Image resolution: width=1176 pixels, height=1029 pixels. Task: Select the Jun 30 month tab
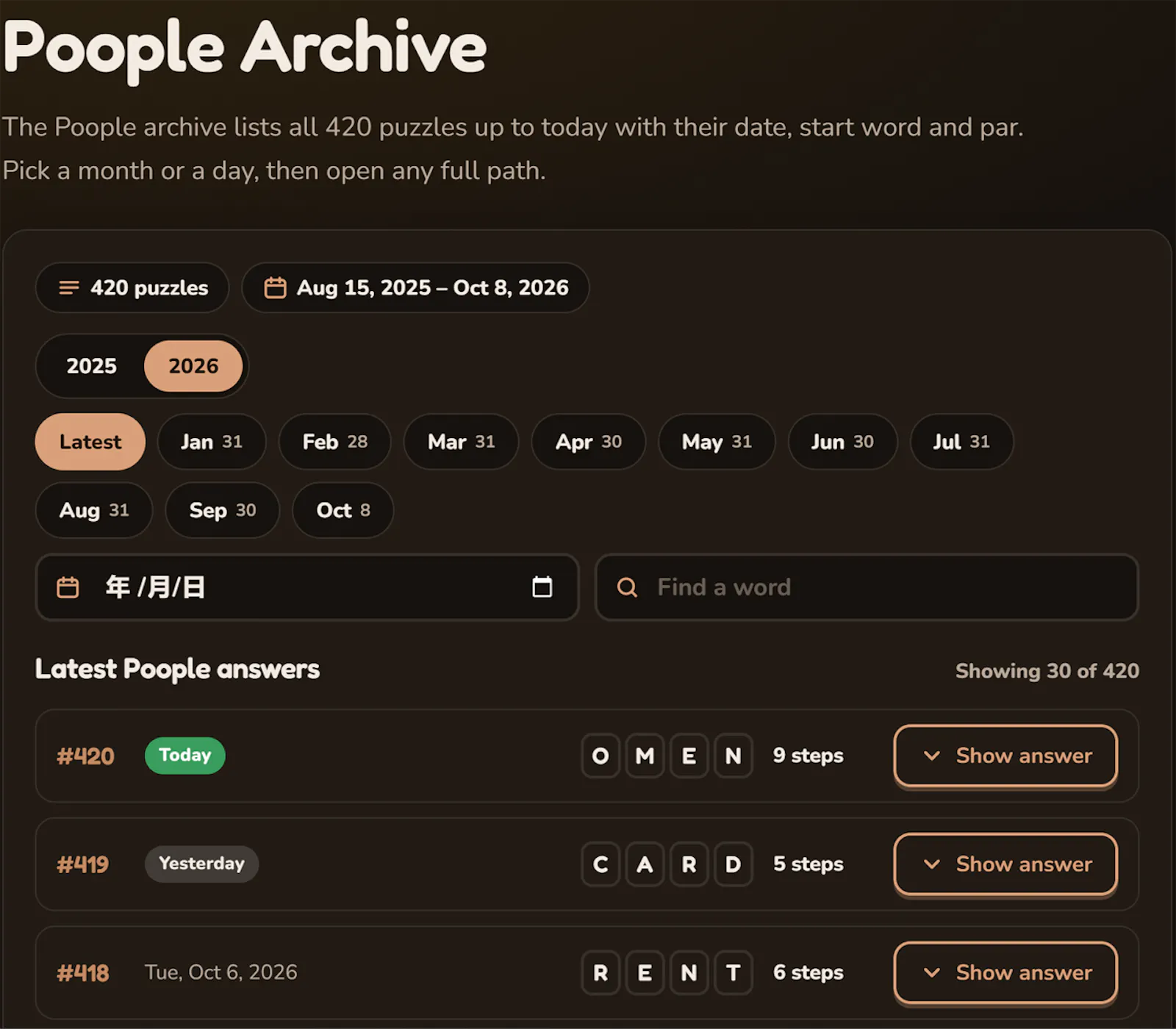click(842, 442)
